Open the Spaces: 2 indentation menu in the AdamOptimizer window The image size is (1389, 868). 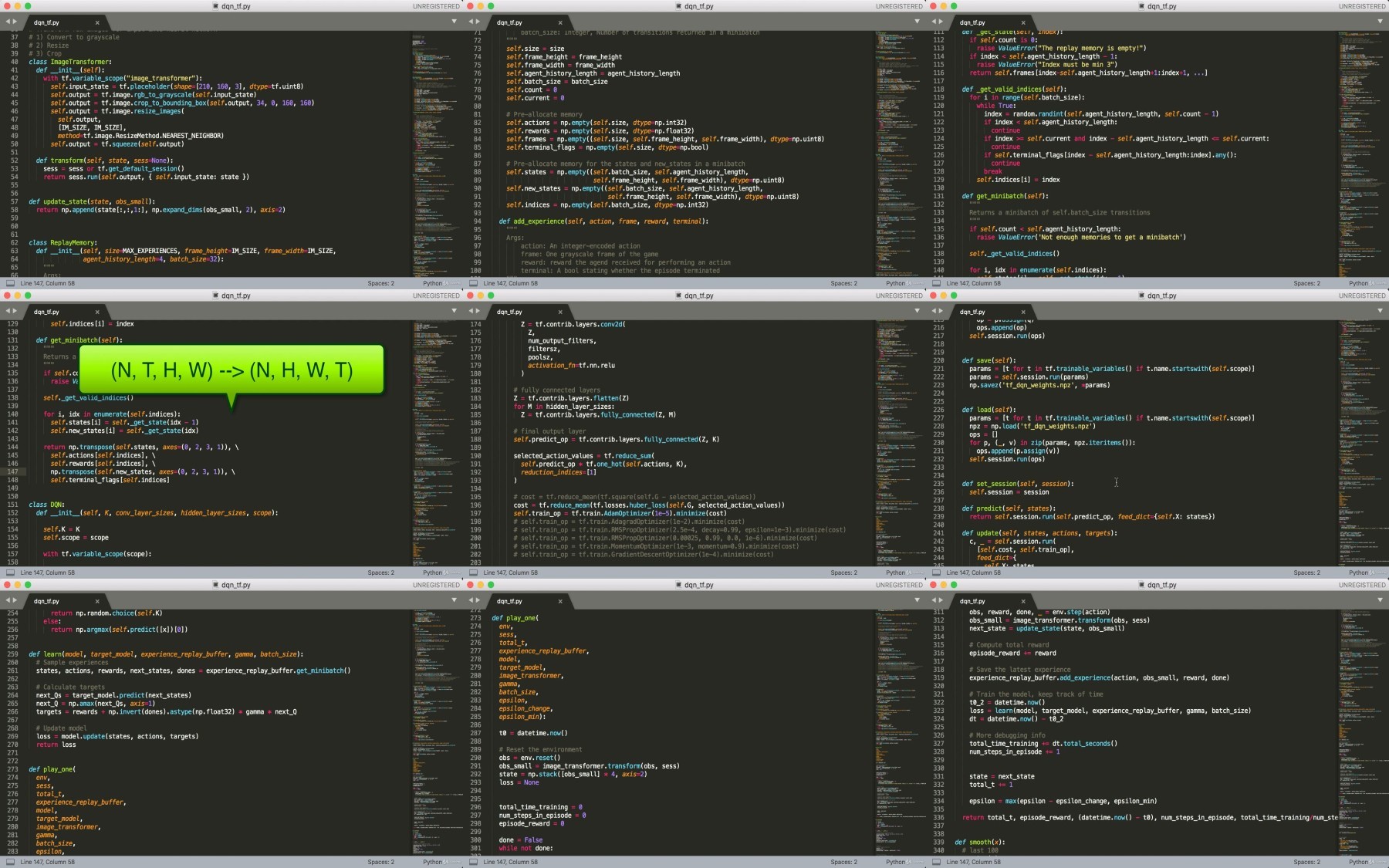[x=843, y=572]
